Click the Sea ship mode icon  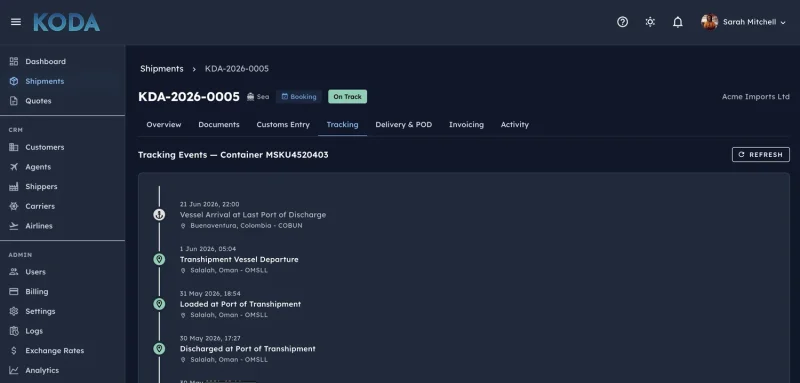click(251, 96)
